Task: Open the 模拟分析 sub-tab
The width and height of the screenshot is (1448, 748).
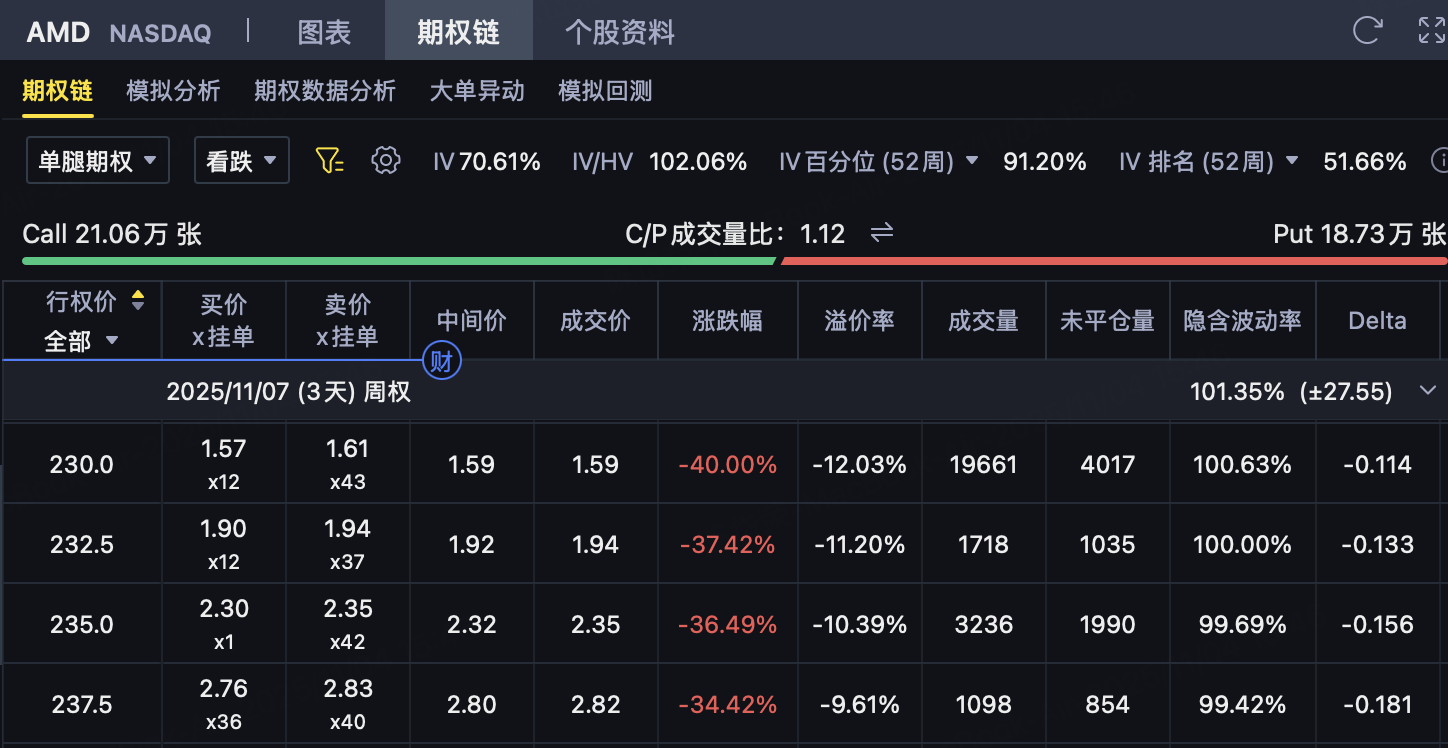Action: (173, 91)
